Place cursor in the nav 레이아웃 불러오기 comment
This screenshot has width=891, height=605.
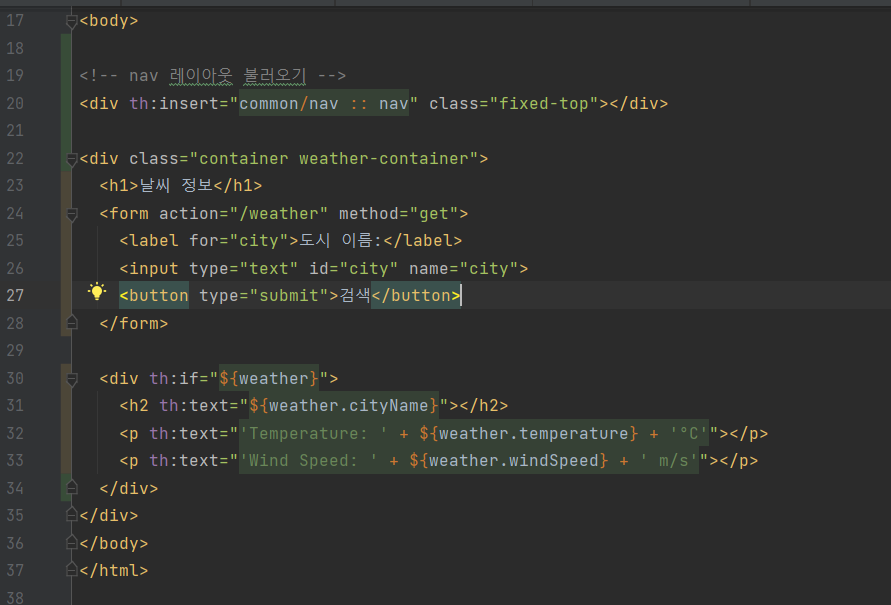(x=212, y=76)
